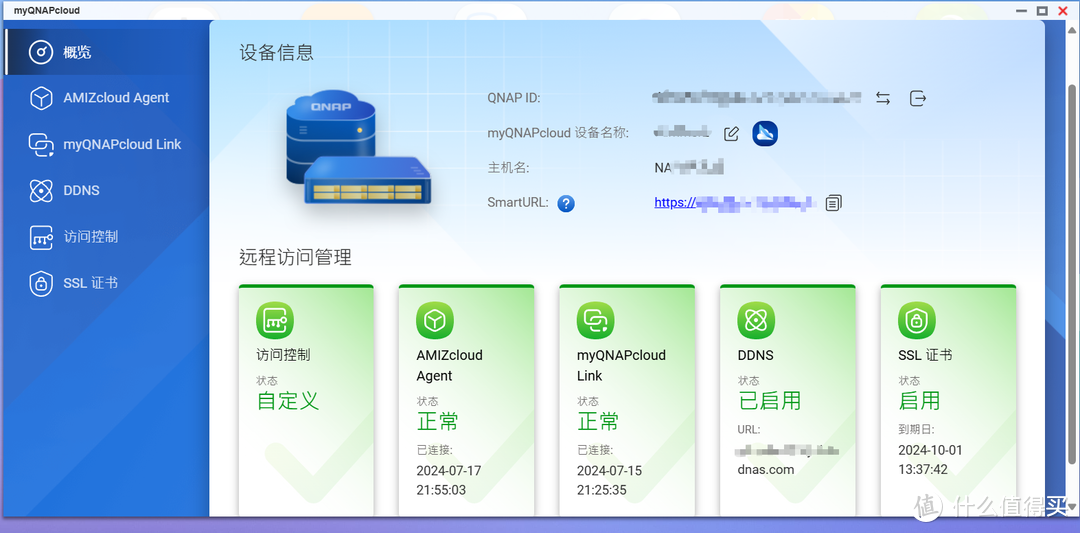The image size is (1080, 533).
Task: Click the dnas.com DDNS URL text
Action: click(x=766, y=470)
